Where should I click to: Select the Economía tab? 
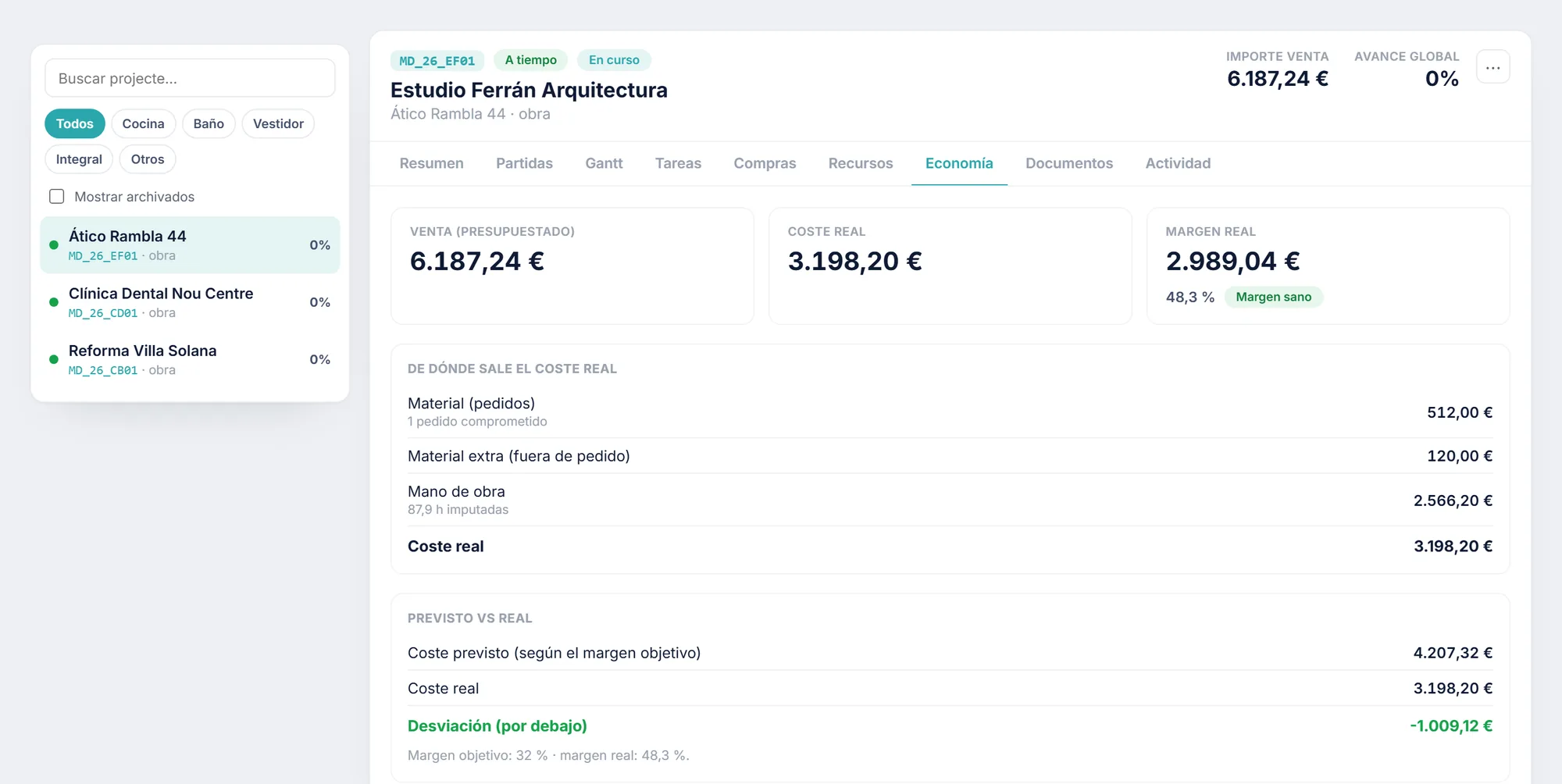click(x=959, y=163)
